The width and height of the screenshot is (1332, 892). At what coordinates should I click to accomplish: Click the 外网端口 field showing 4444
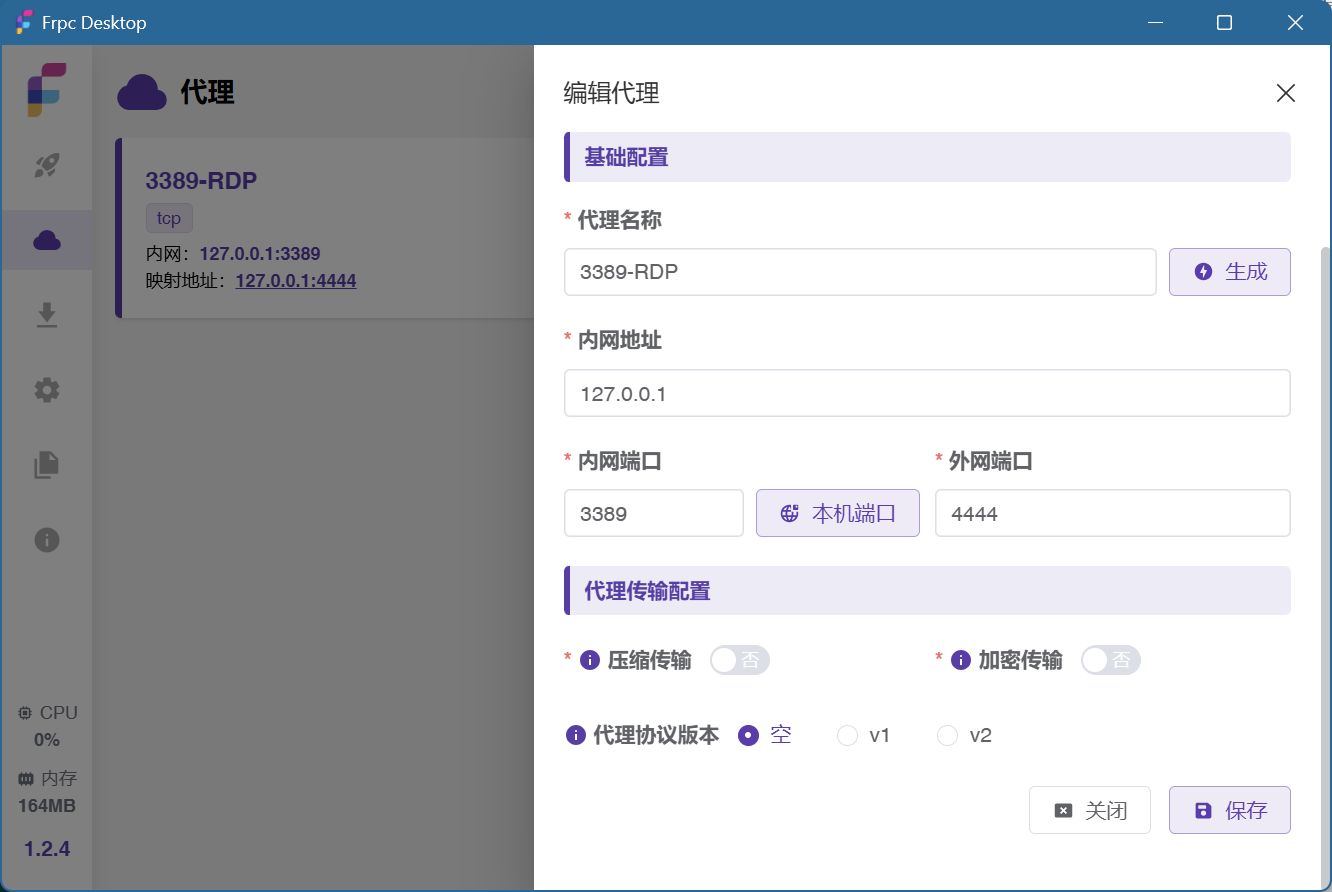[1112, 514]
